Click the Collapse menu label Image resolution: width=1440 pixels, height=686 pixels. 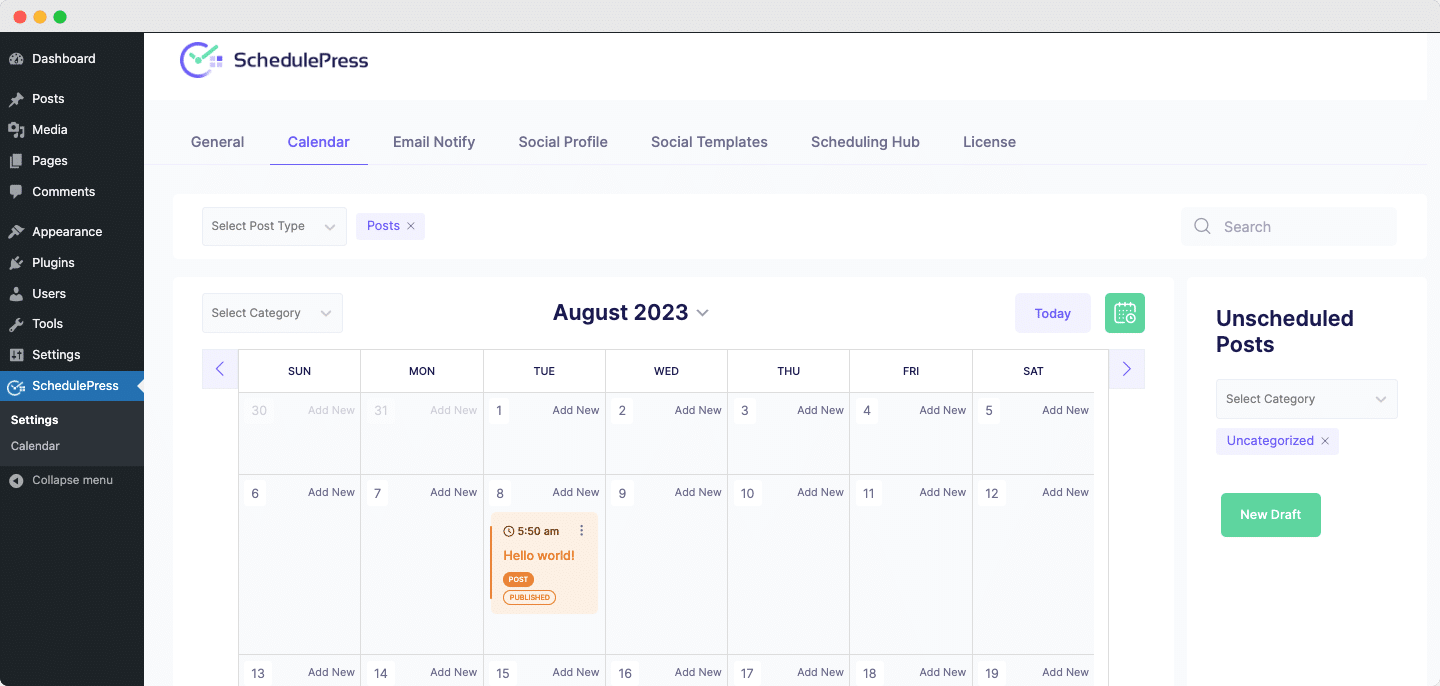point(72,480)
